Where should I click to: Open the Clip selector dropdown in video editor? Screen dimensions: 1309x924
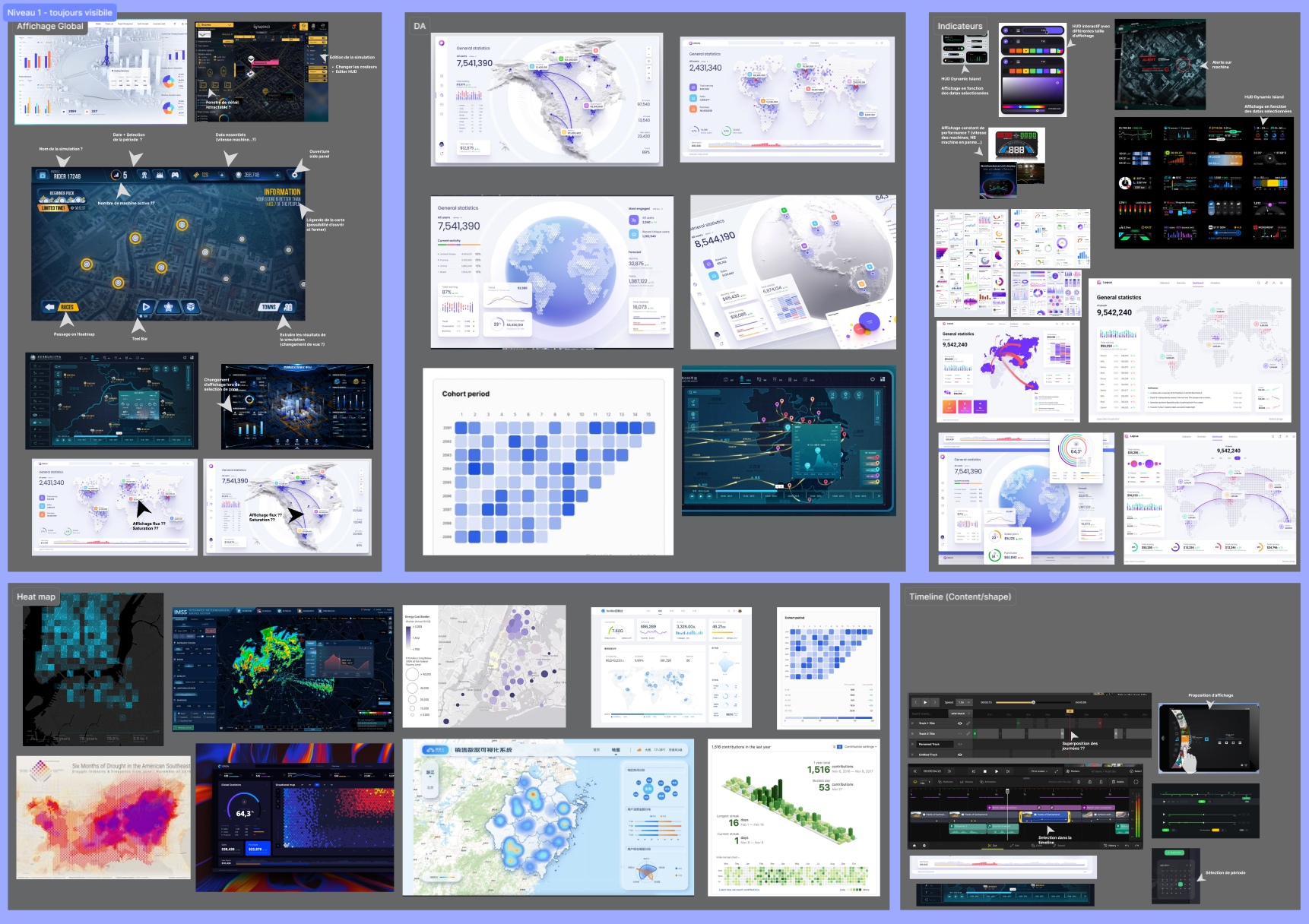click(x=922, y=782)
